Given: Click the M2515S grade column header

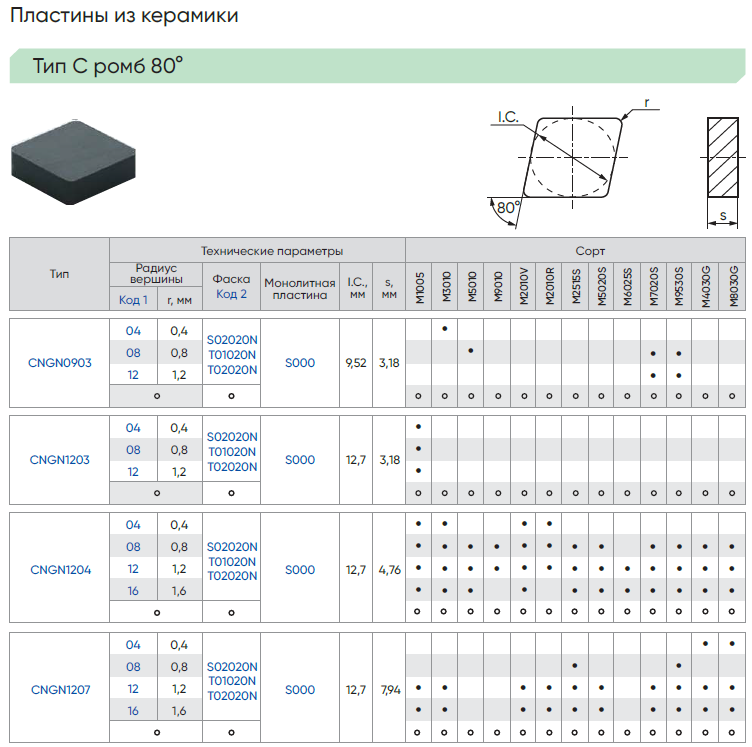Looking at the screenshot, I should 576,286.
